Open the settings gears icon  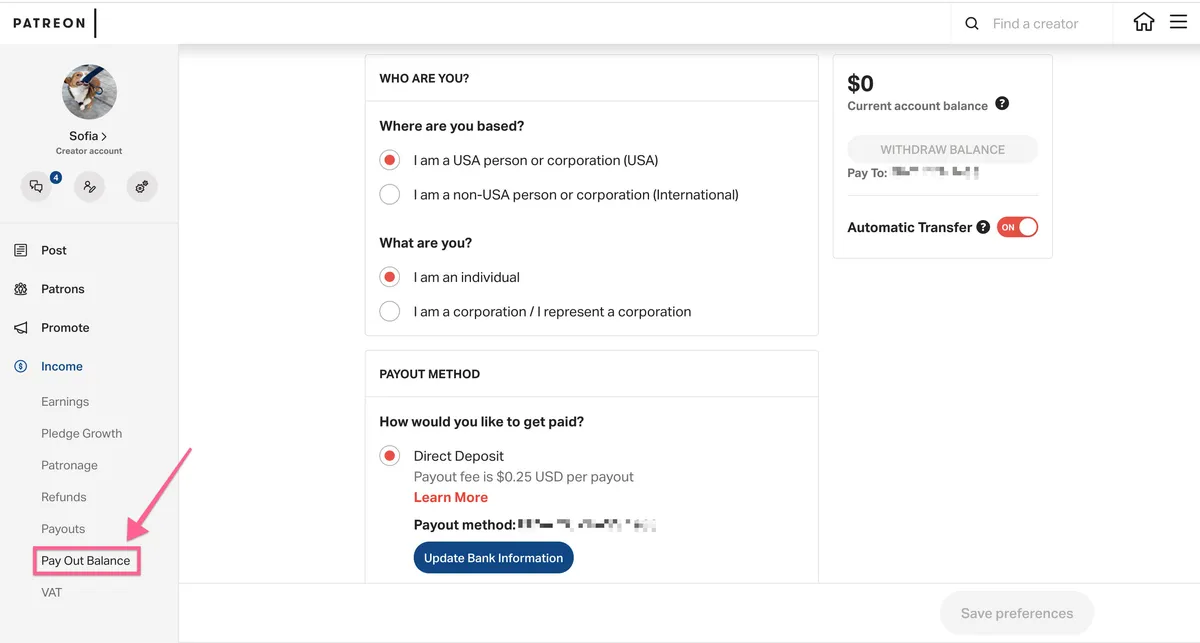142,187
